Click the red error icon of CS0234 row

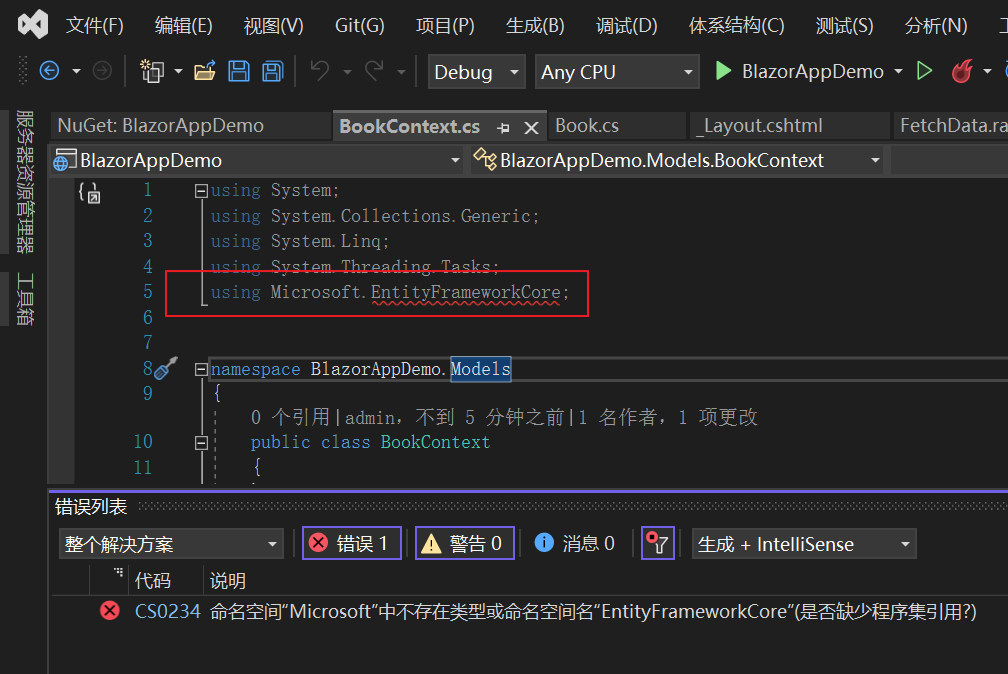tap(110, 610)
